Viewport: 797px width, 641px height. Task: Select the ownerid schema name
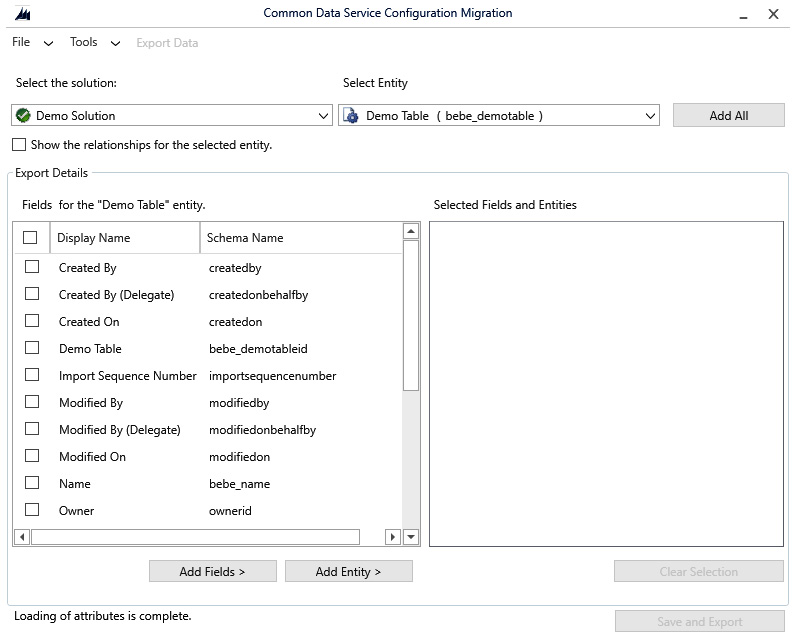coord(230,511)
